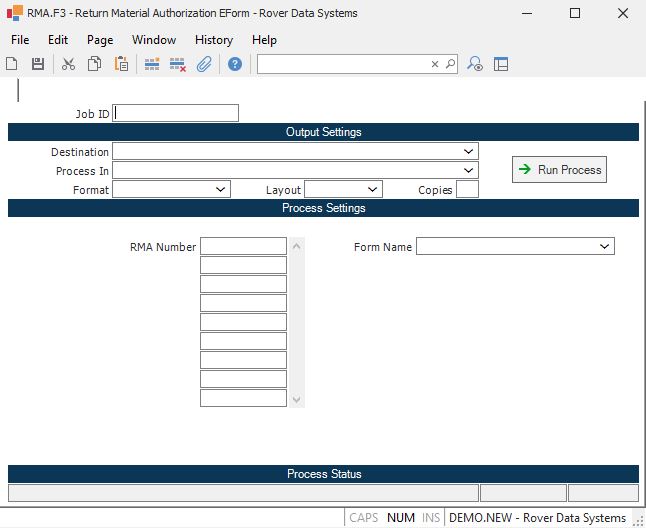Clear the toolbar search box with X
Screen dimensions: 646x528
click(x=435, y=64)
